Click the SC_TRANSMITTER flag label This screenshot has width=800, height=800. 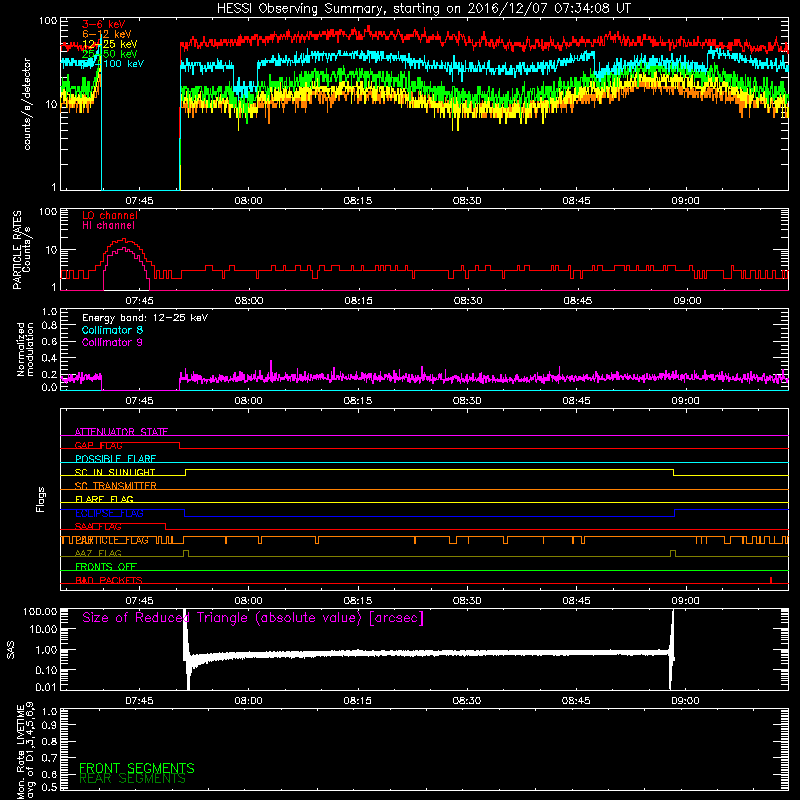[115, 486]
